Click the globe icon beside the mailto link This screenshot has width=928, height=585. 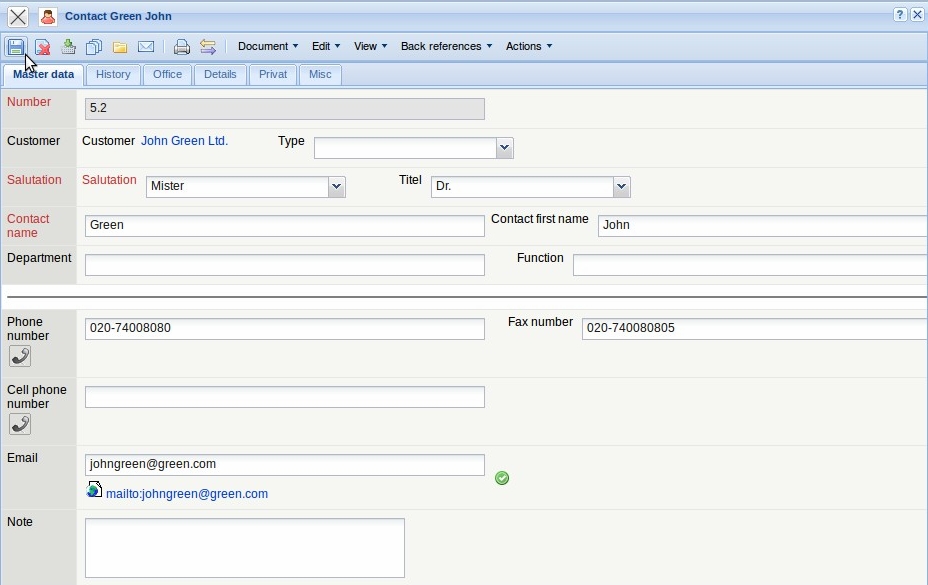[94, 490]
